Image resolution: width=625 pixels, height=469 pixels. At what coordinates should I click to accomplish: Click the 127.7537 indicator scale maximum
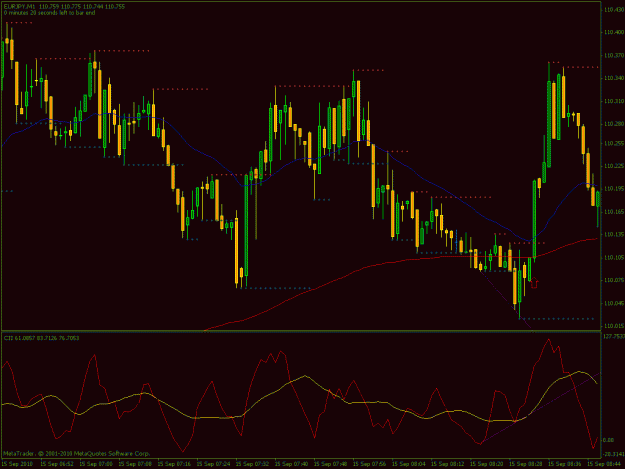(614, 336)
